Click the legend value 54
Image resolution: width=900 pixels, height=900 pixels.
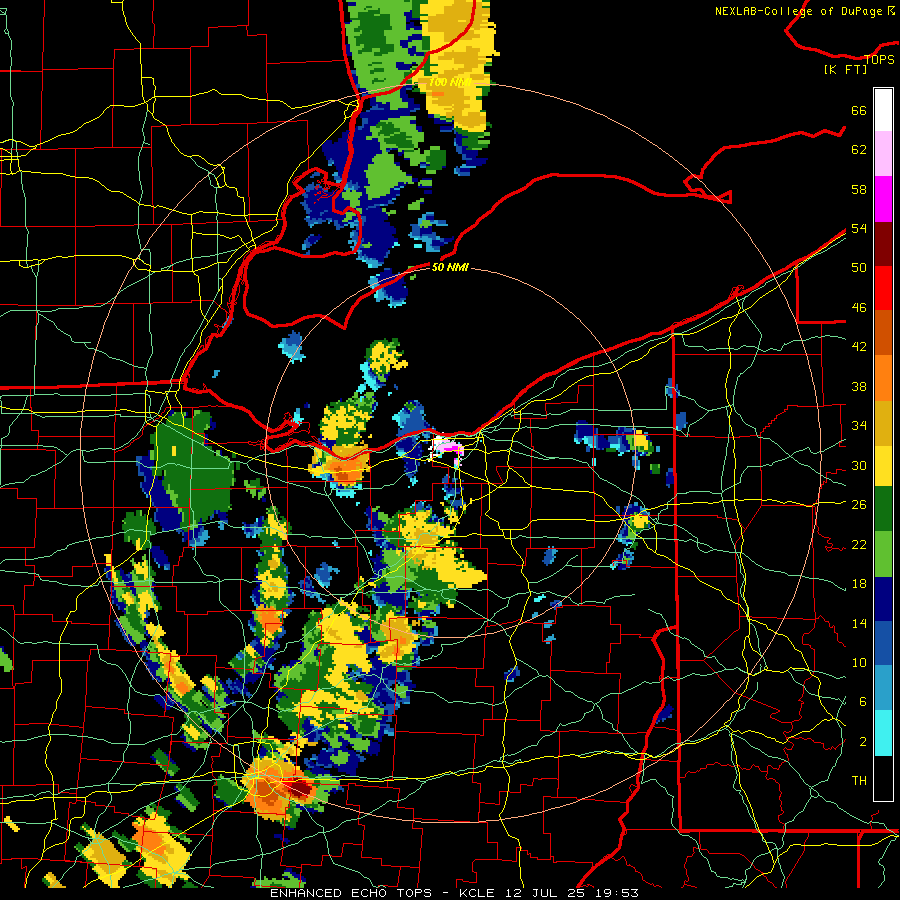point(859,228)
